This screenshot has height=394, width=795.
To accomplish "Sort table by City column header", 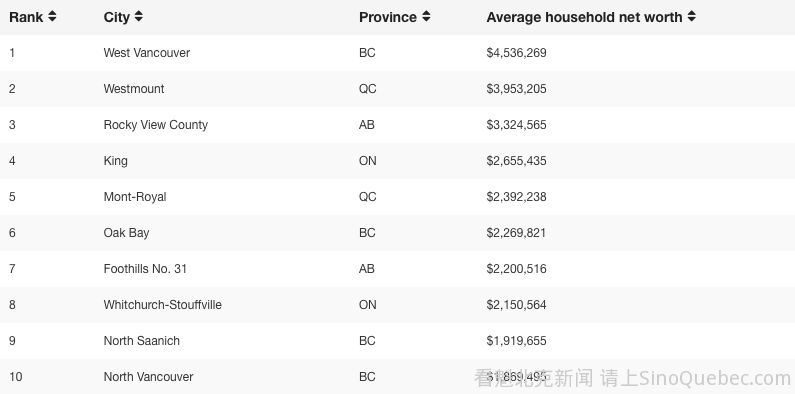I will pyautogui.click(x=117, y=17).
